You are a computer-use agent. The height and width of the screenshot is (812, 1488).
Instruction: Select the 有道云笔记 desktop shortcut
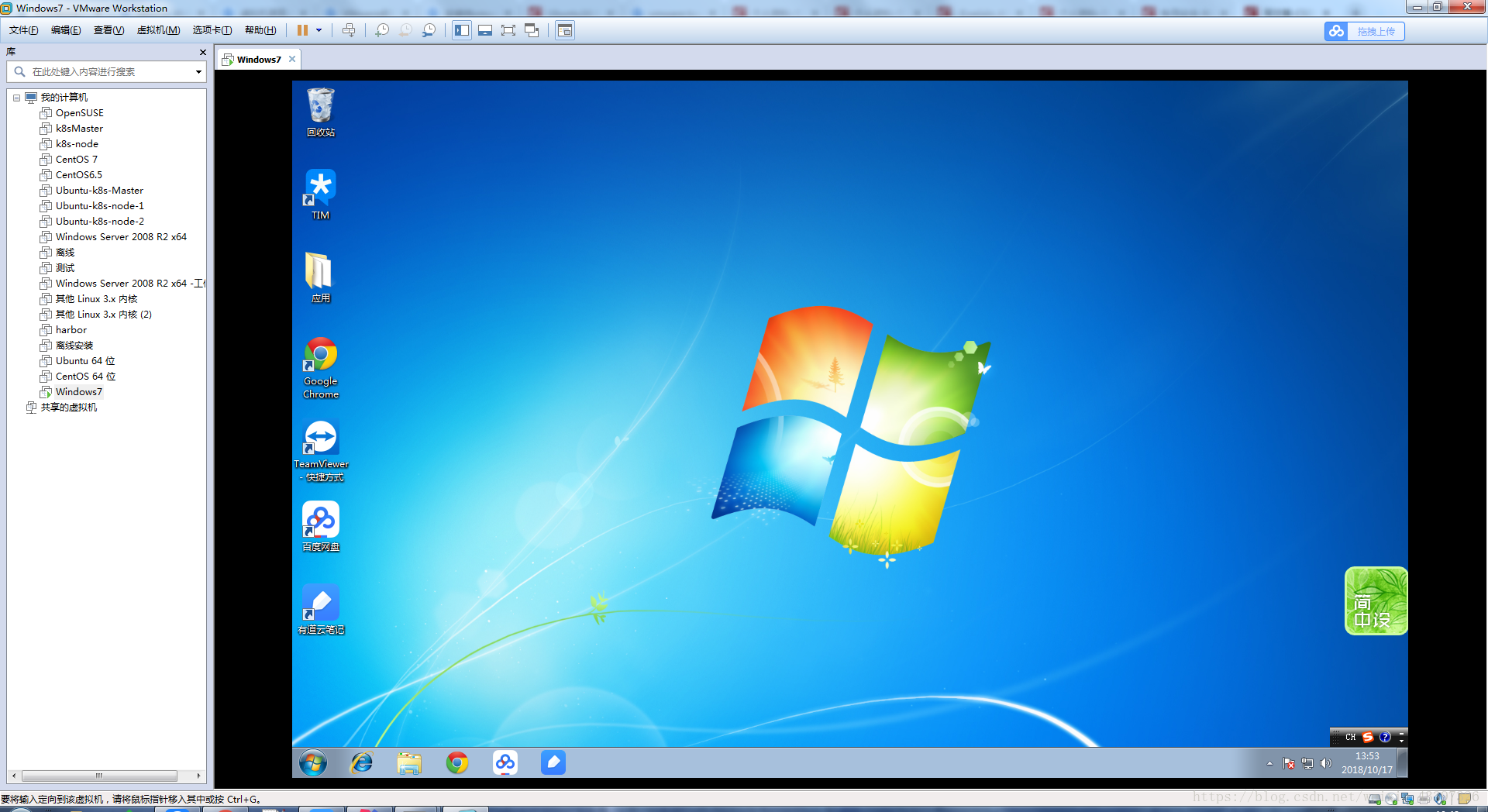(x=321, y=609)
